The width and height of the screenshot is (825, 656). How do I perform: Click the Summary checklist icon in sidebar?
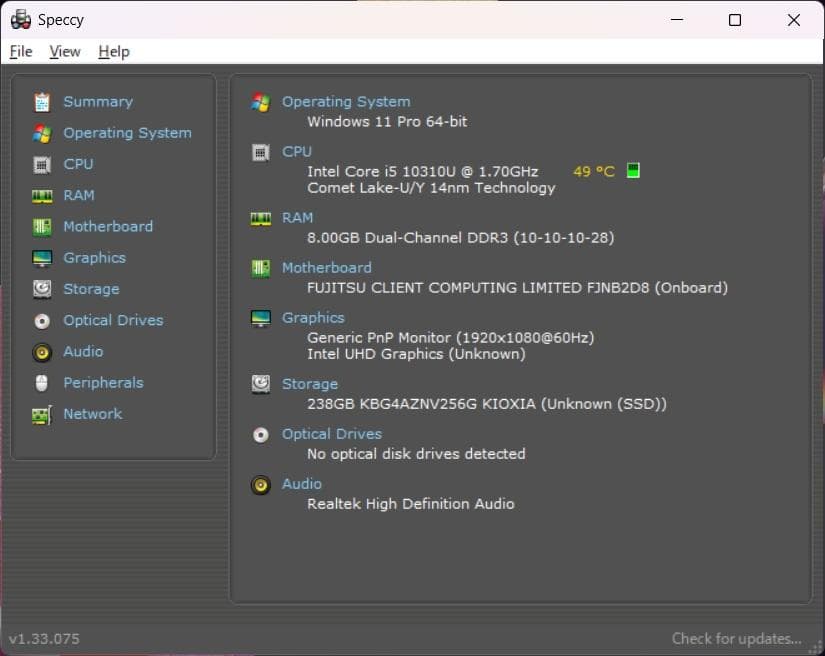(x=41, y=101)
